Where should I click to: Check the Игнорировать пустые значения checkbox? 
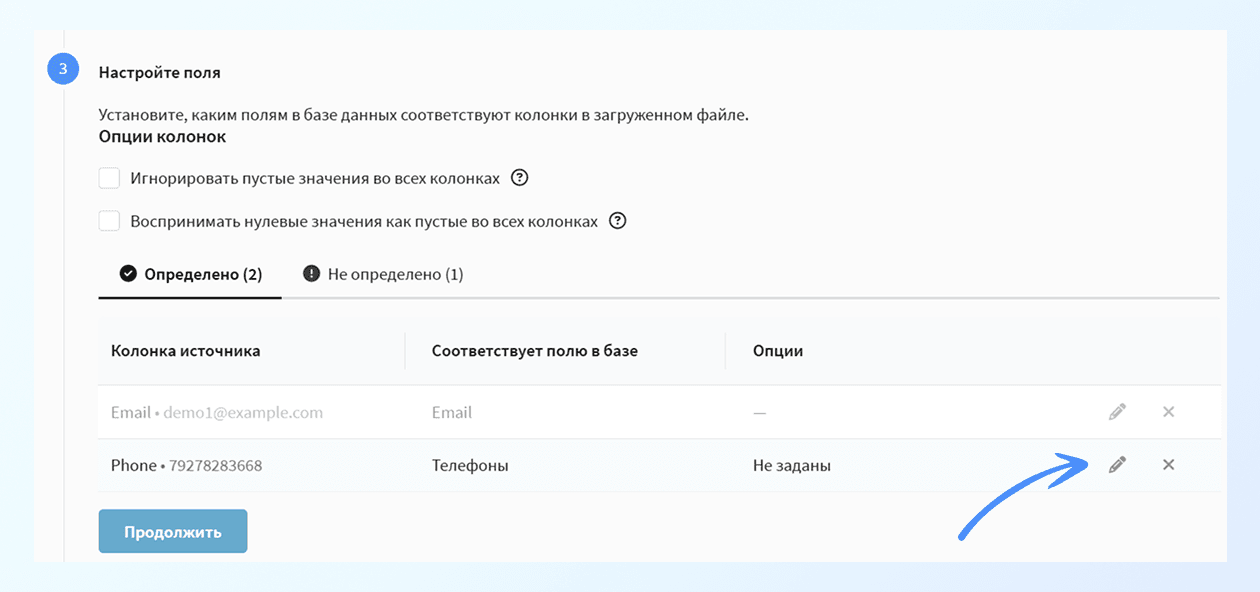(109, 177)
